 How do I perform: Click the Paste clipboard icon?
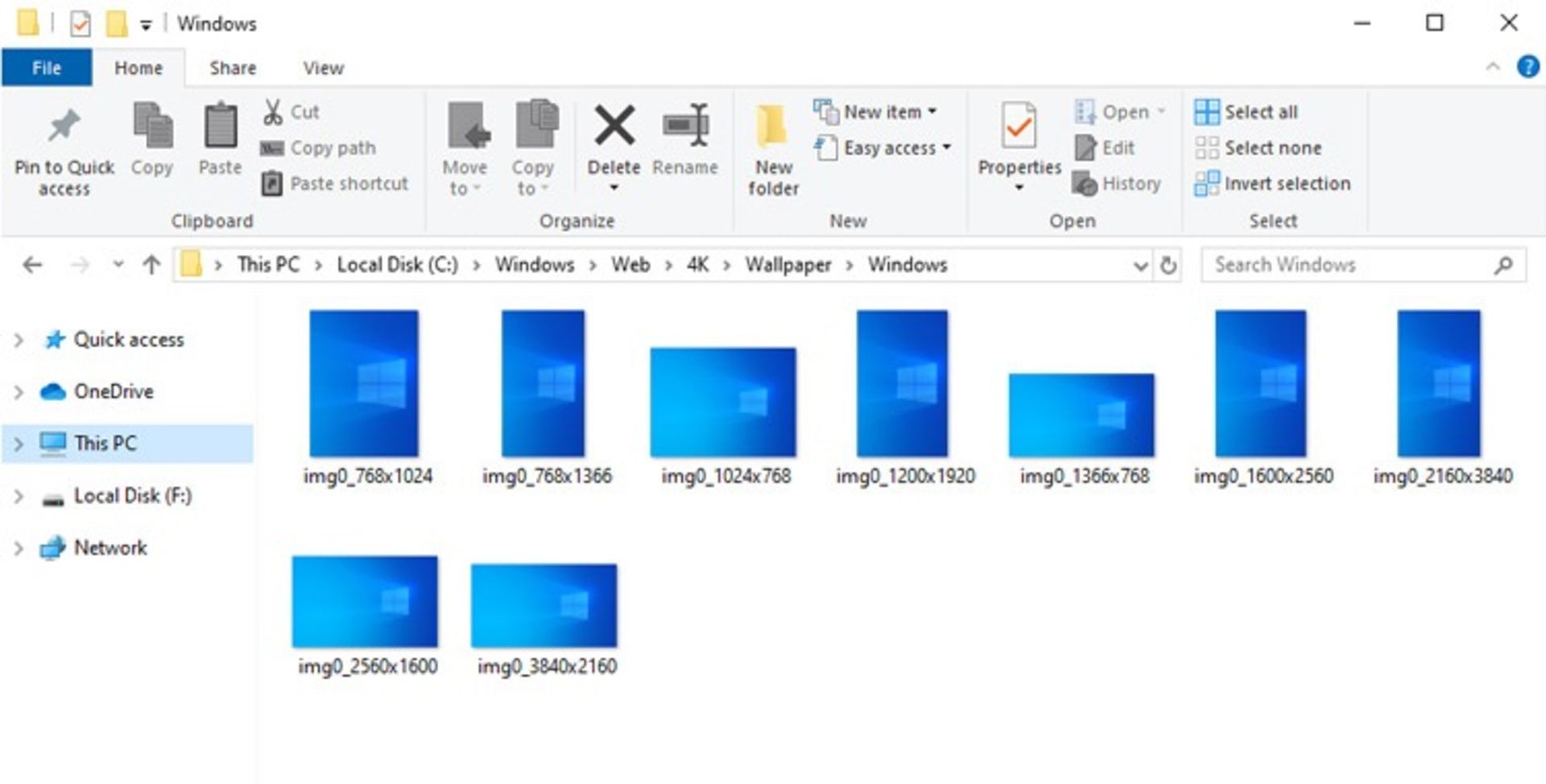[220, 126]
